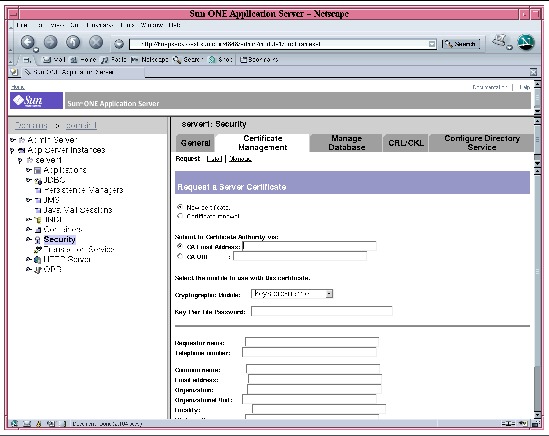This screenshot has height=436, width=549.
Task: Select the Certificate renewal radio button
Action: (x=180, y=216)
